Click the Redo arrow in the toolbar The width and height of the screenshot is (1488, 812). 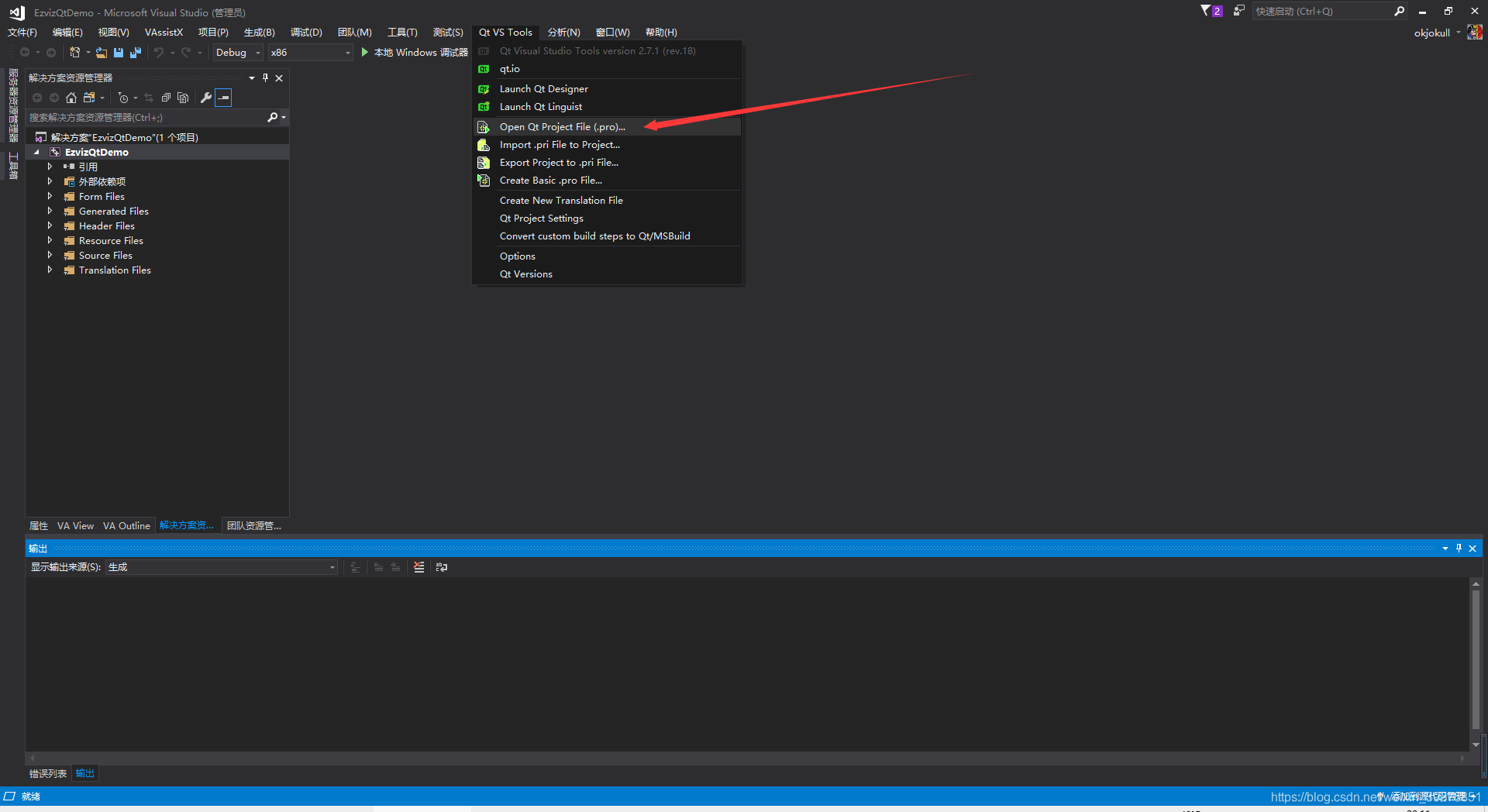coord(186,53)
